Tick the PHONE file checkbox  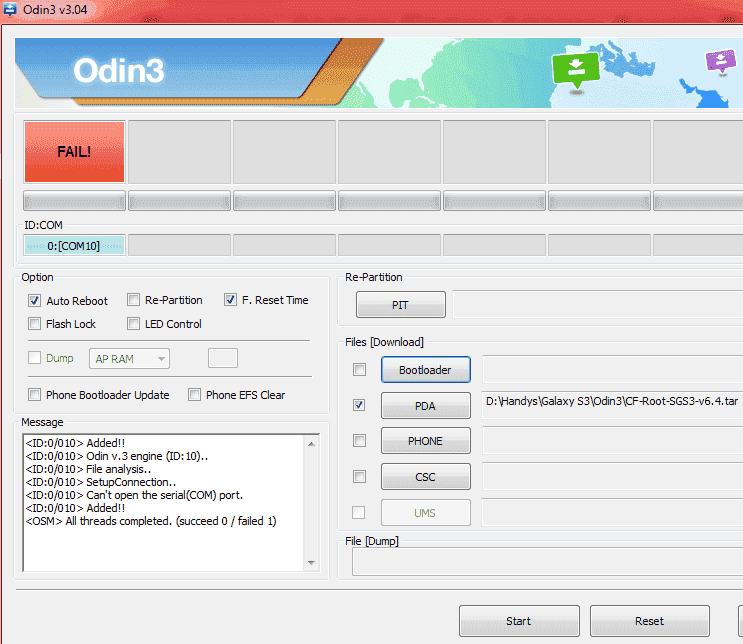[360, 441]
